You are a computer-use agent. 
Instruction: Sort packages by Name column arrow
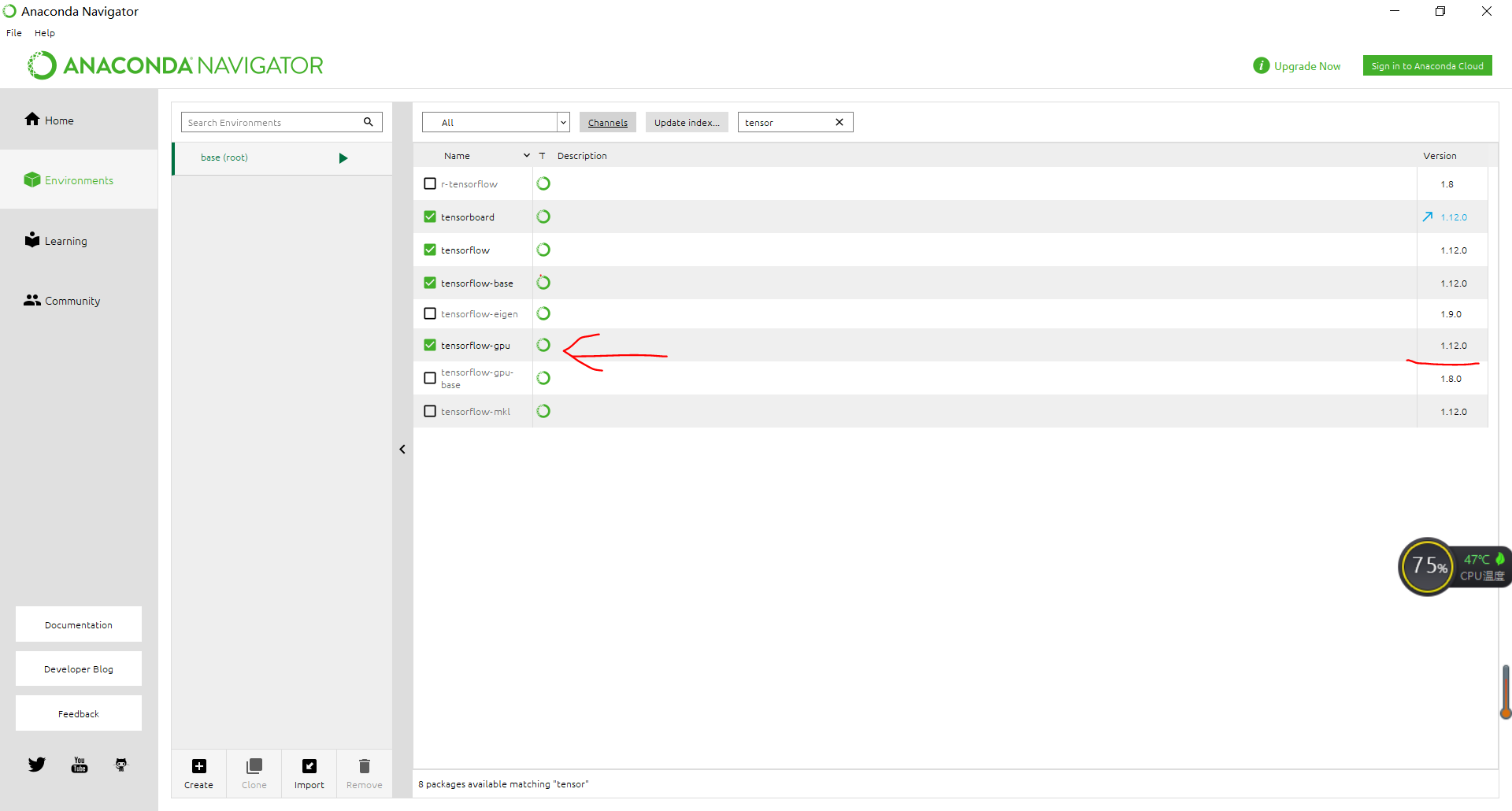527,156
